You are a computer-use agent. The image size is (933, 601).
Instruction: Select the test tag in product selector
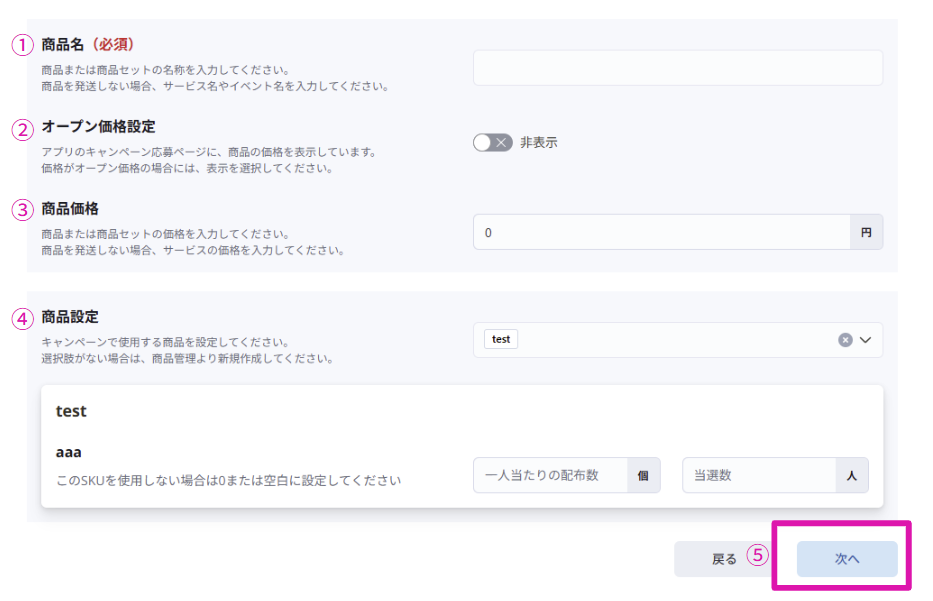click(501, 340)
